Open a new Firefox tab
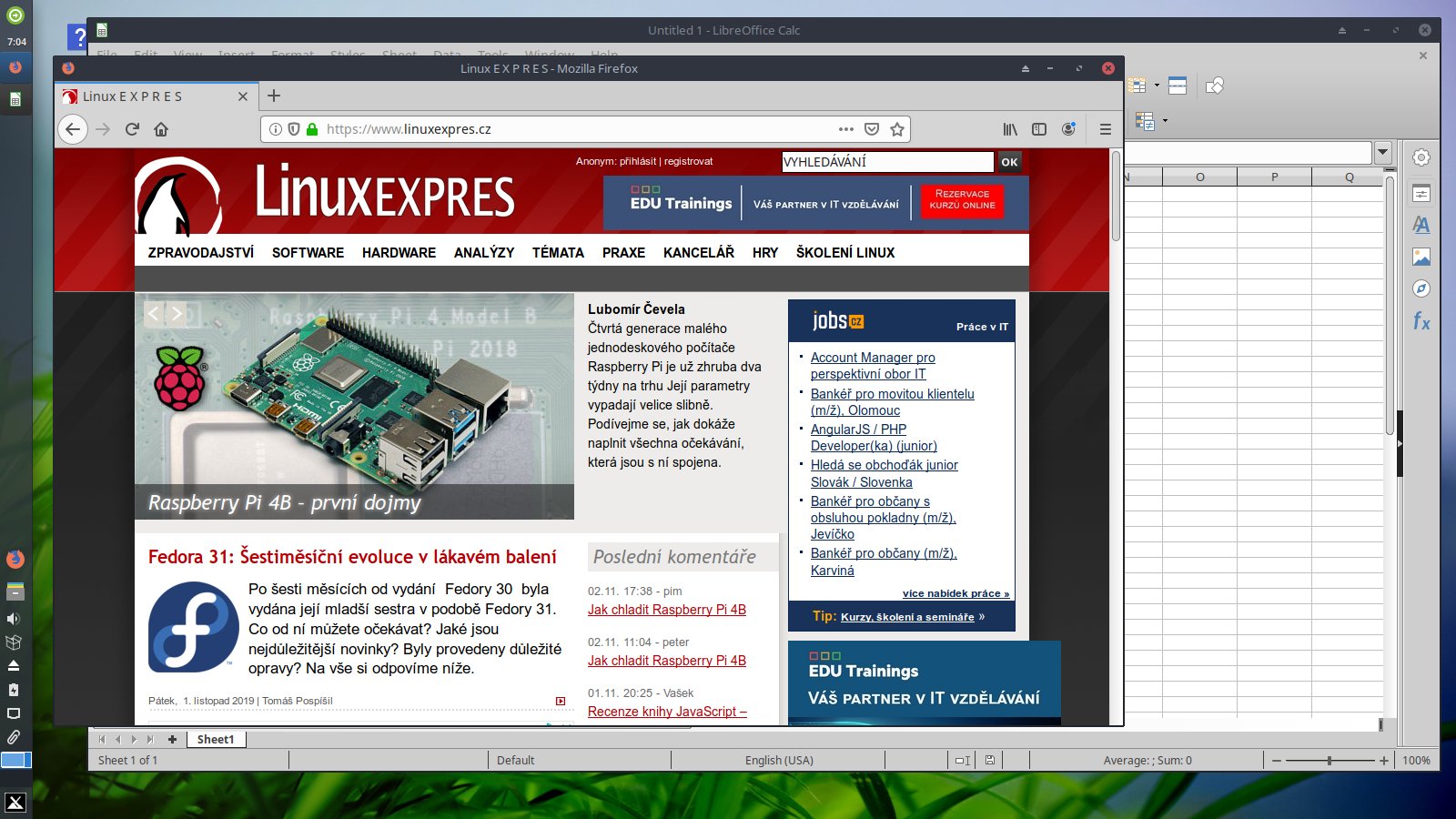Viewport: 1456px width, 819px height. (x=274, y=96)
